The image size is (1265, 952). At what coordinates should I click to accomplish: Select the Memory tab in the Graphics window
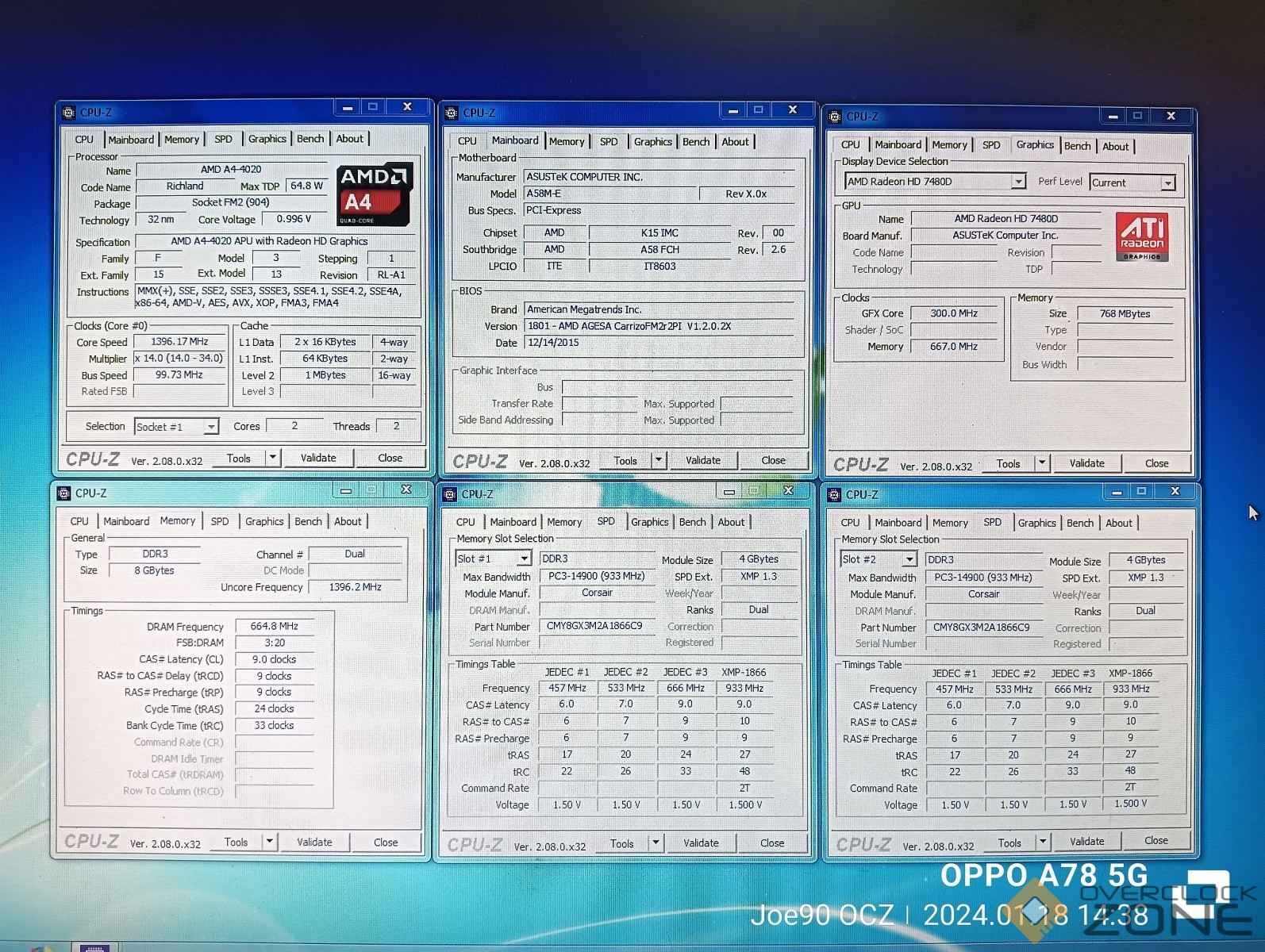pos(949,145)
